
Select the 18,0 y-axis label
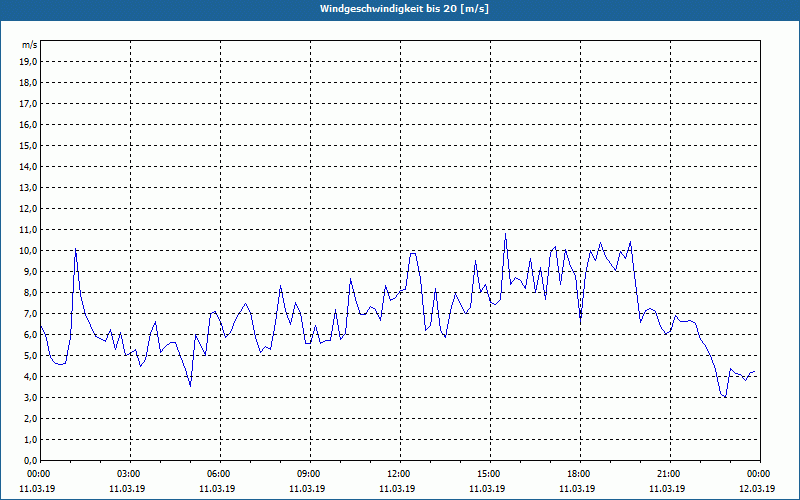point(28,83)
